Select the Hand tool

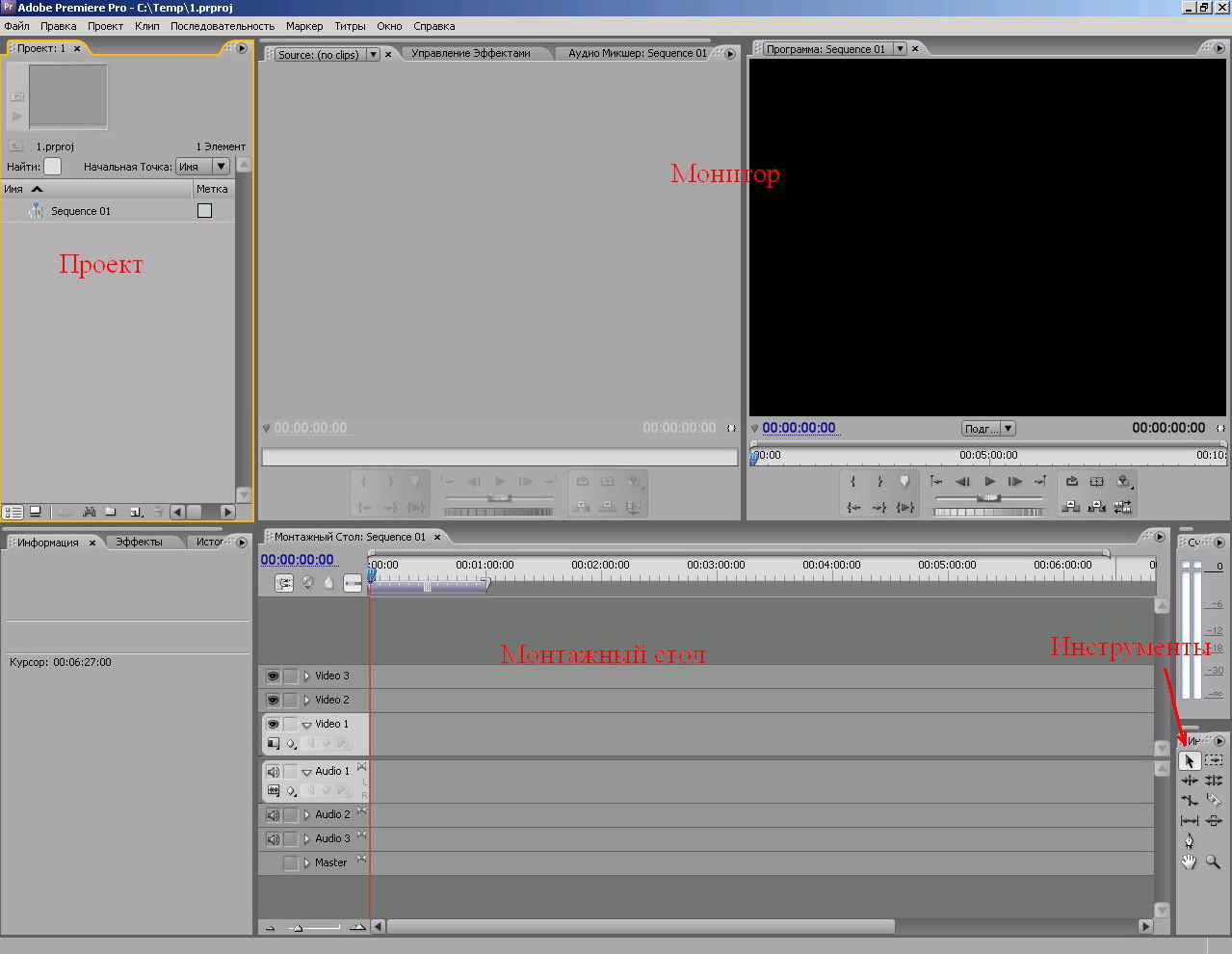(1190, 862)
